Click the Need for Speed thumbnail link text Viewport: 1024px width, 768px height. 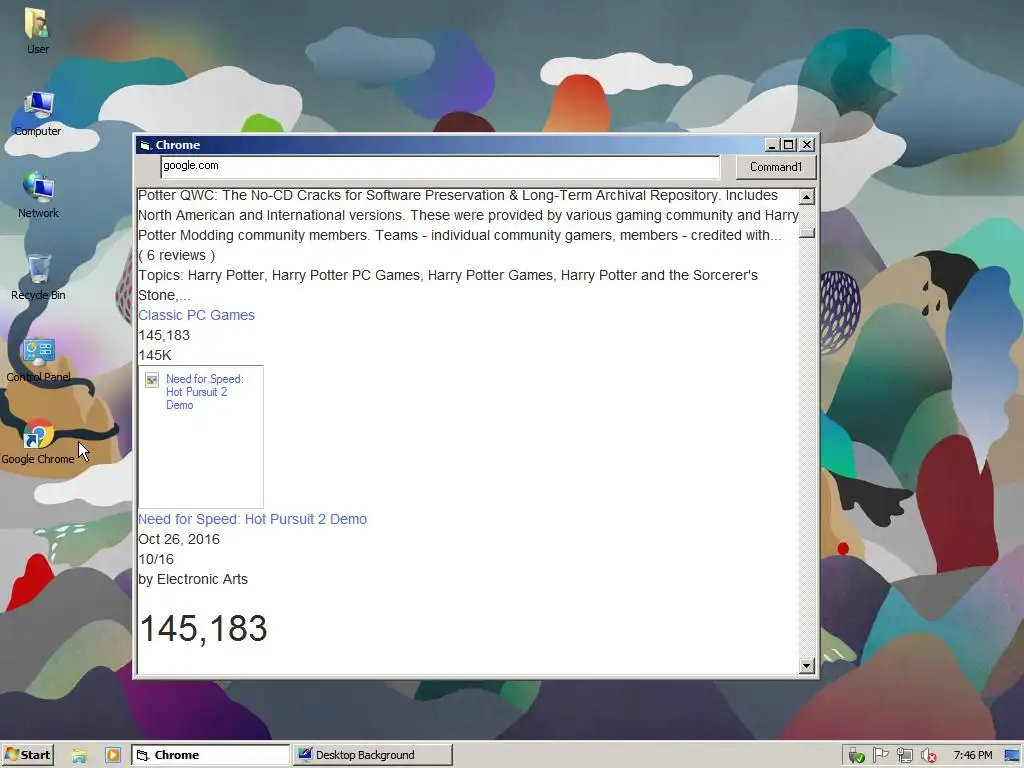pyautogui.click(x=204, y=392)
